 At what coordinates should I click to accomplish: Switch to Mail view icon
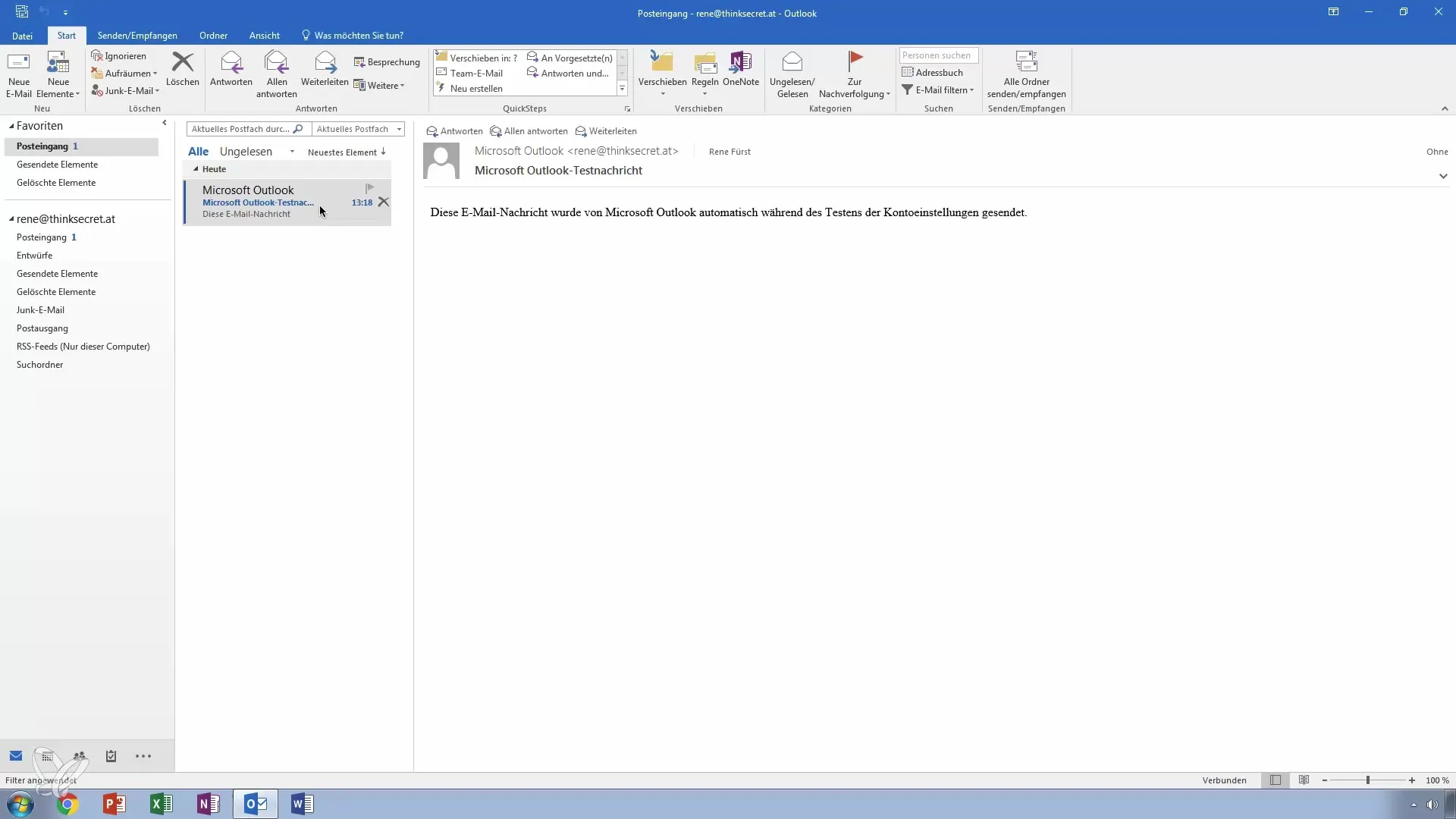coord(16,756)
